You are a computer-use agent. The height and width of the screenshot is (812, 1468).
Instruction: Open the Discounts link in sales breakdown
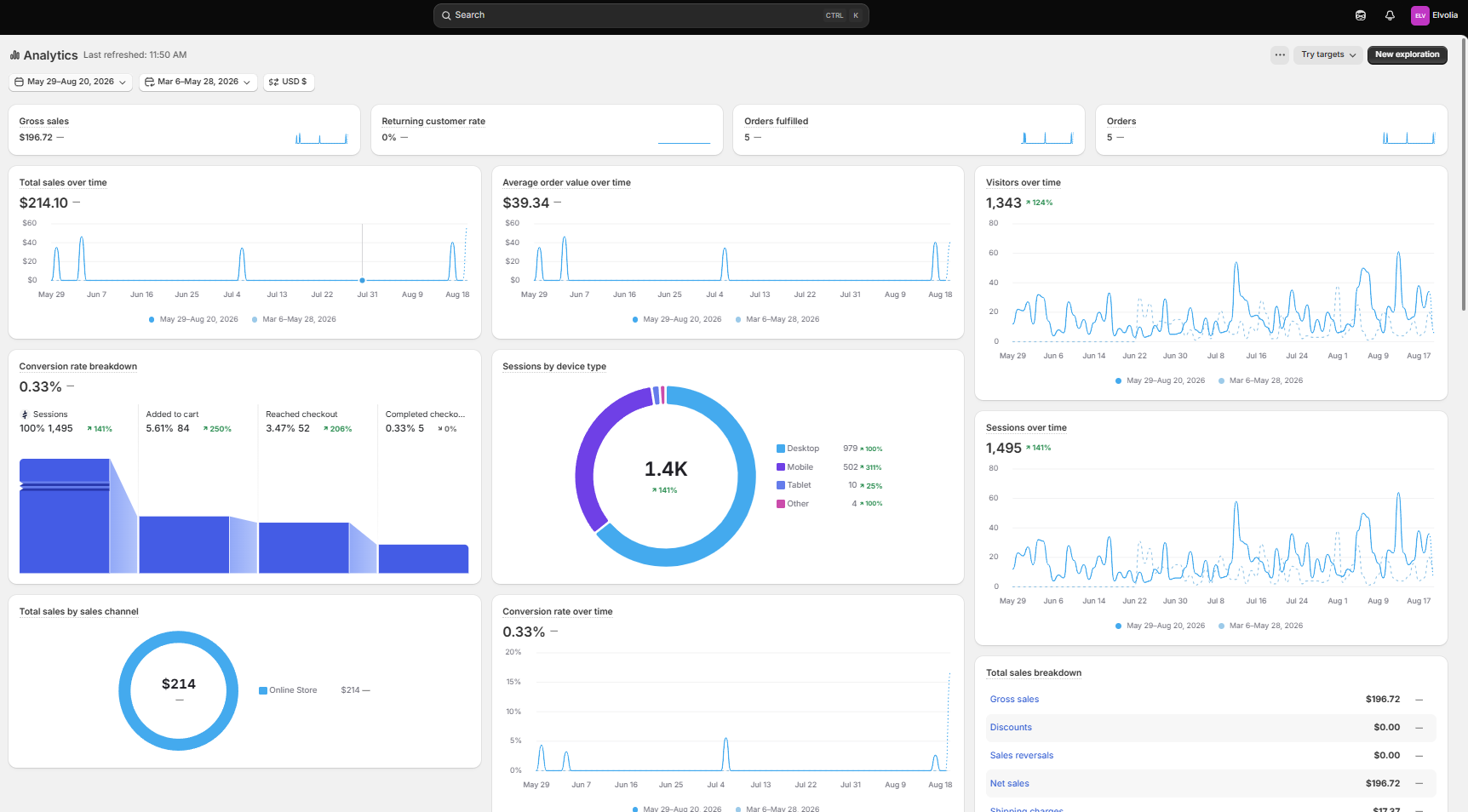[x=1011, y=728]
